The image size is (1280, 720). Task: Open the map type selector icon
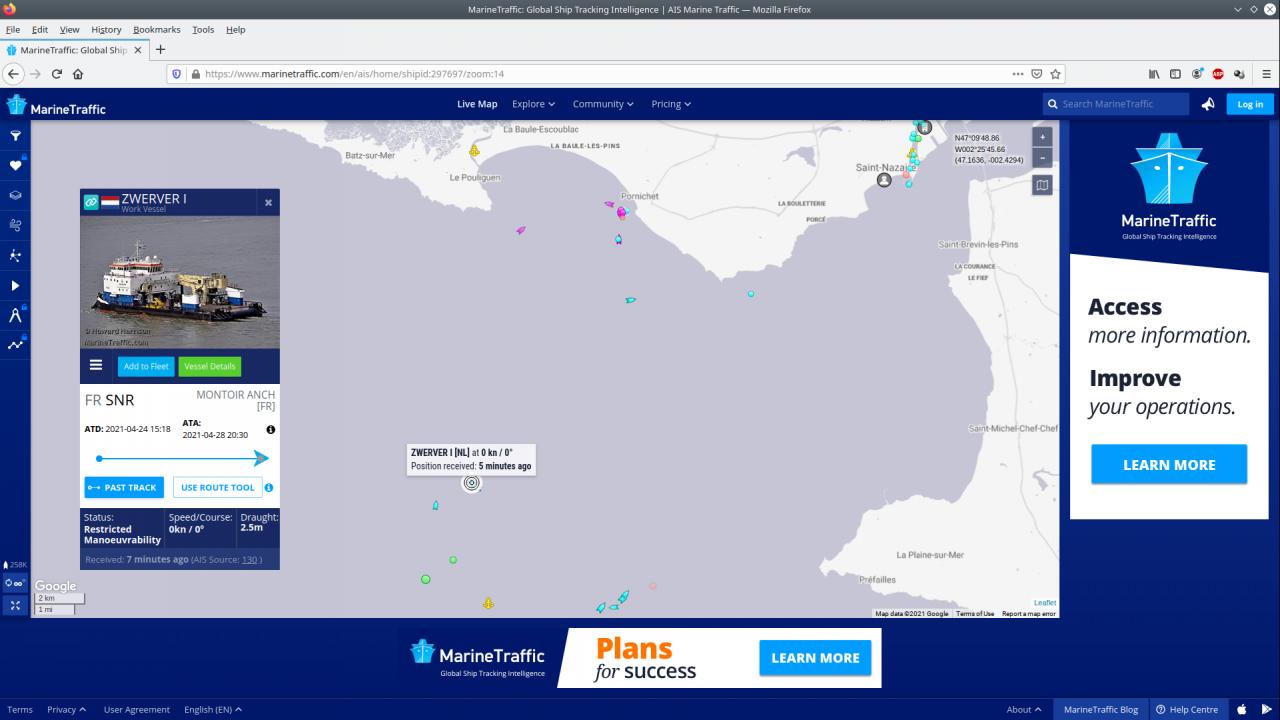coord(1042,185)
